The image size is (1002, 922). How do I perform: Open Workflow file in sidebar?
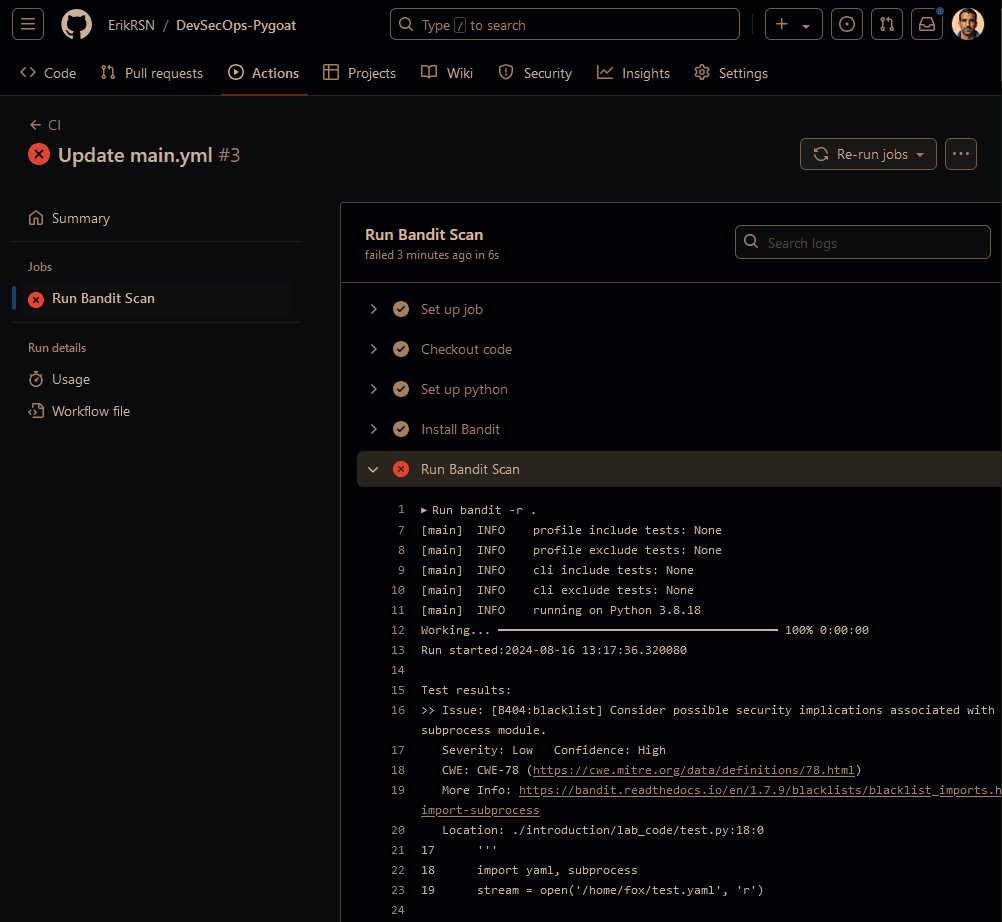point(91,411)
